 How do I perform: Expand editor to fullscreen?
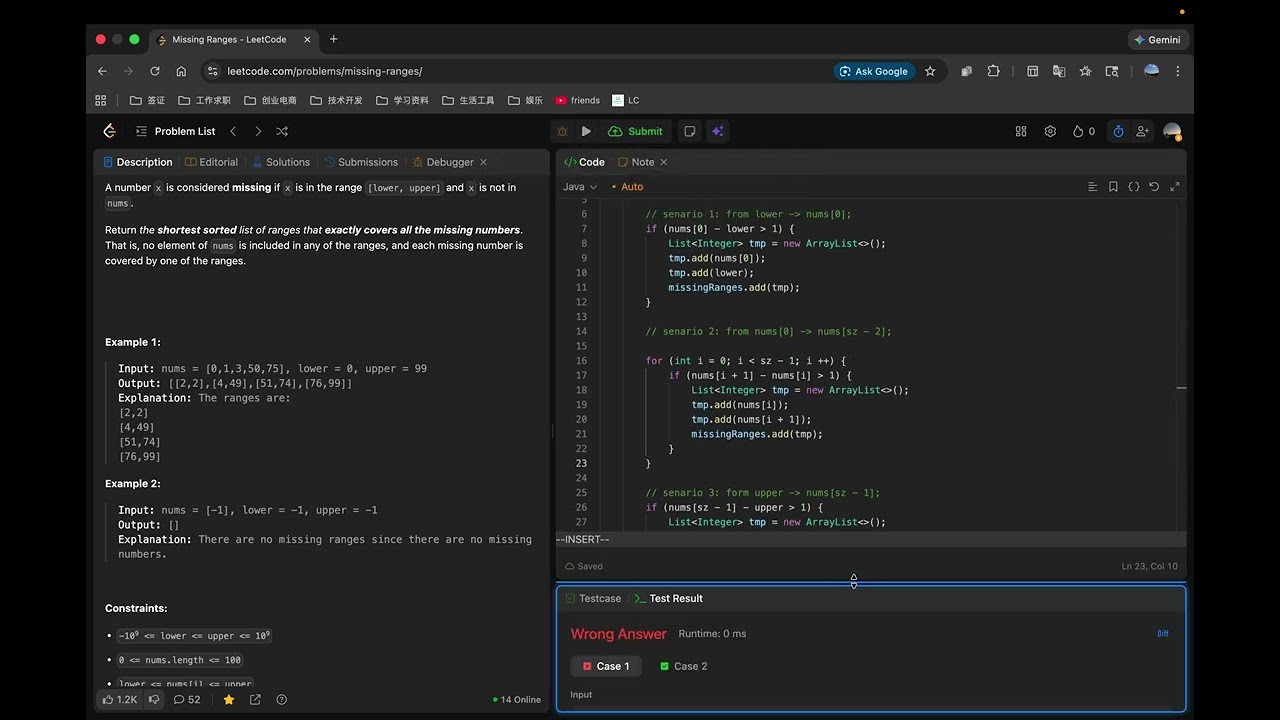pyautogui.click(x=1175, y=187)
